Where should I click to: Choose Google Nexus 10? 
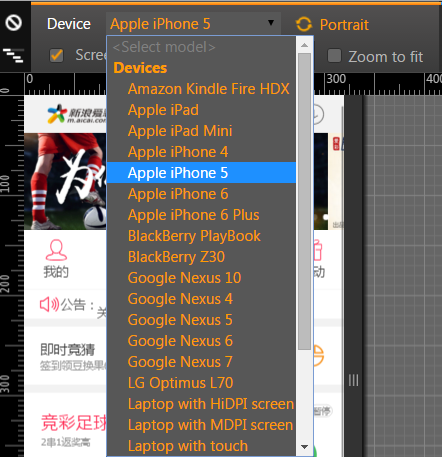tap(201, 278)
